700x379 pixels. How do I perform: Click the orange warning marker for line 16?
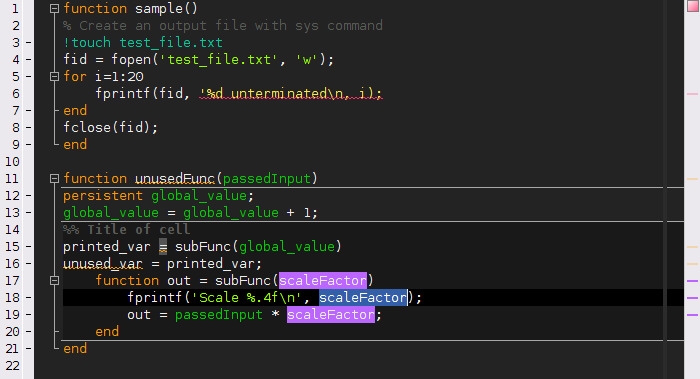pyautogui.click(x=692, y=264)
